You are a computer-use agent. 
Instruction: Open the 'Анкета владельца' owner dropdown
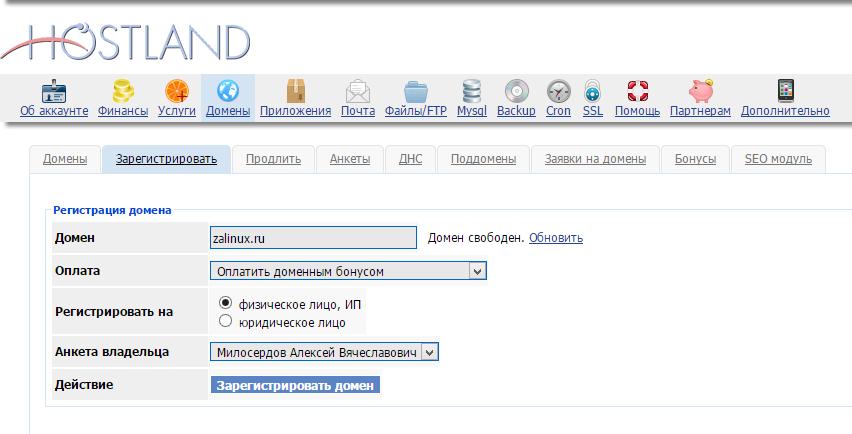(x=324, y=353)
